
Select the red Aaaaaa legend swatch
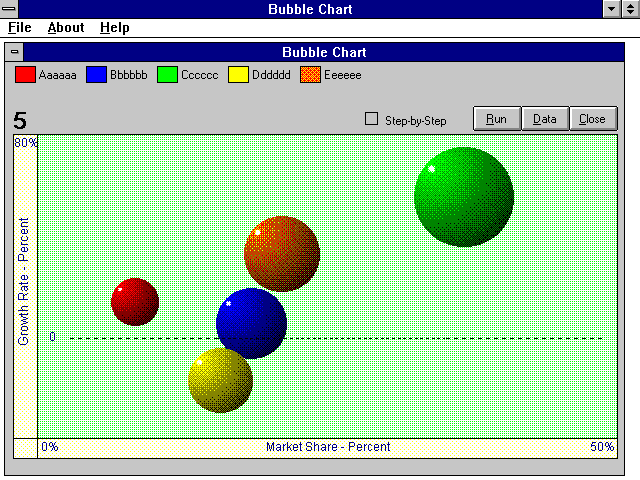pyautogui.click(x=26, y=75)
